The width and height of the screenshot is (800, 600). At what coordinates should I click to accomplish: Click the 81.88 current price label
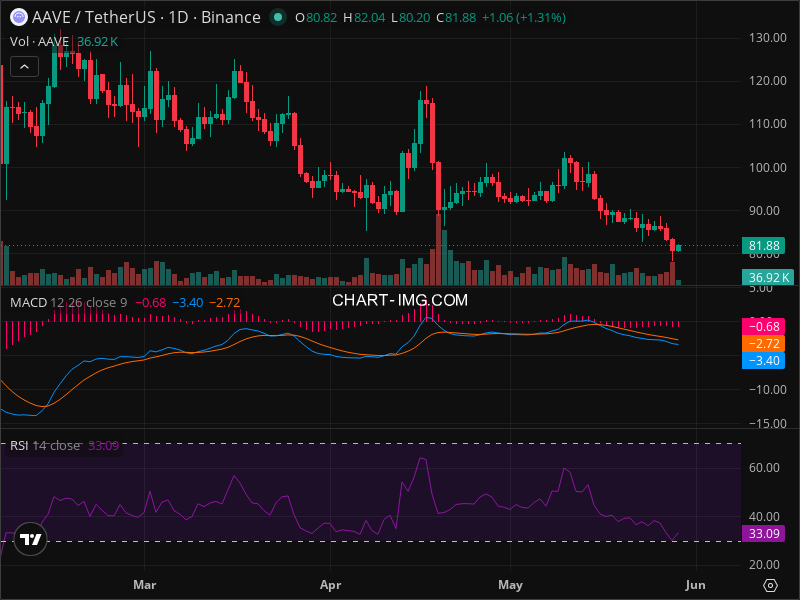tap(763, 246)
